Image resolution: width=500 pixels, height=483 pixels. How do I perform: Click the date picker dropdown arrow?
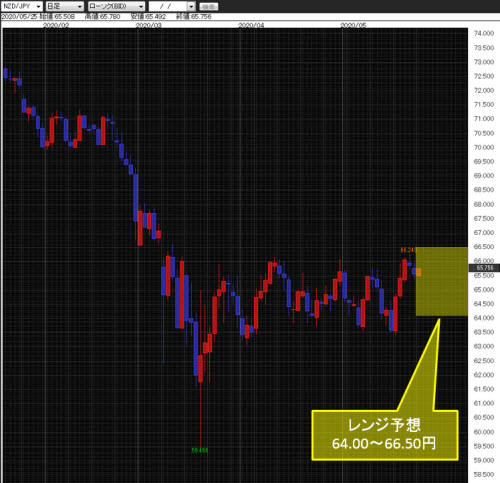[x=191, y=6]
